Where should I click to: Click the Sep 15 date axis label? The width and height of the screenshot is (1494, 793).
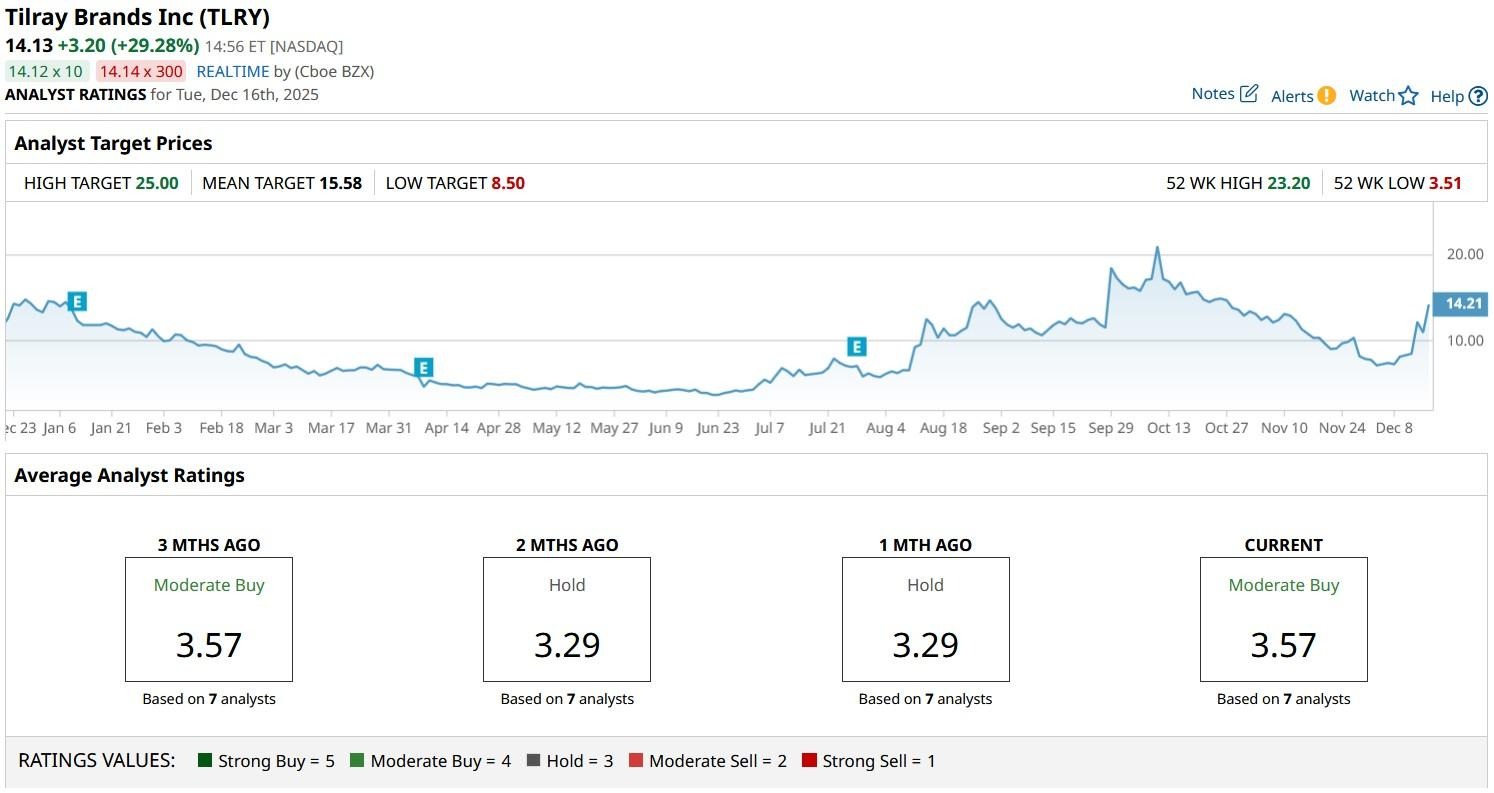click(1053, 428)
